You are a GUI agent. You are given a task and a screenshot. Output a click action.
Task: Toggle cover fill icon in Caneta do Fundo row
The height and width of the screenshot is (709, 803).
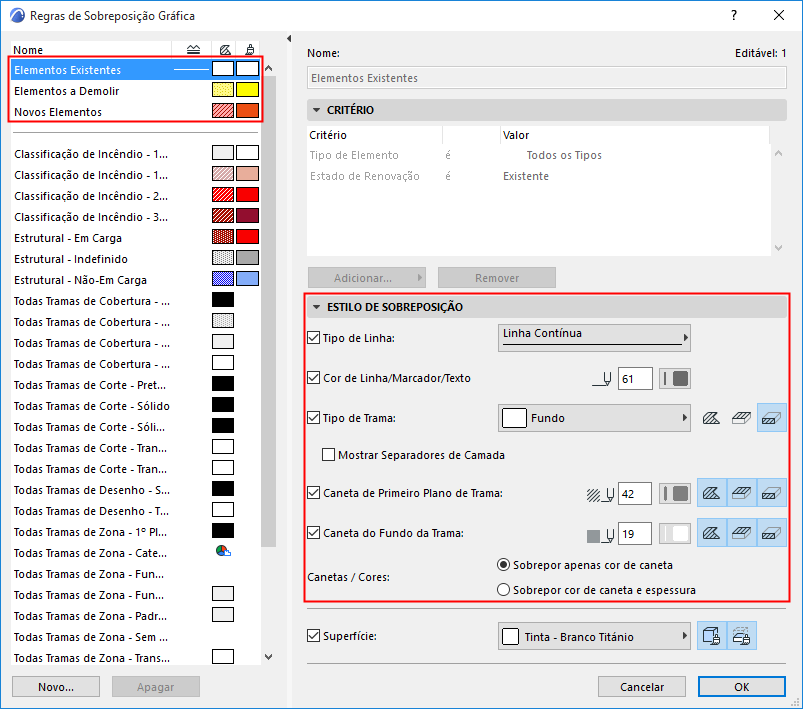click(x=741, y=533)
